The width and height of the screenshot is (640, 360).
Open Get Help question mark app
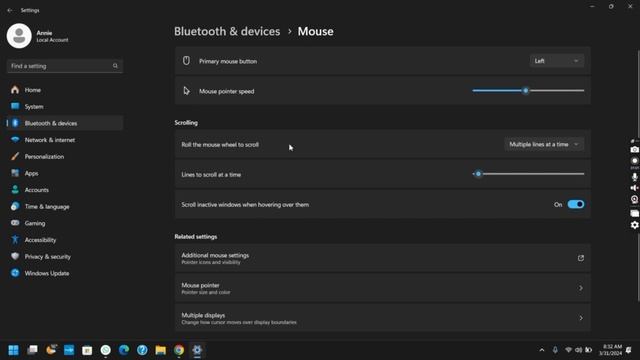point(142,350)
